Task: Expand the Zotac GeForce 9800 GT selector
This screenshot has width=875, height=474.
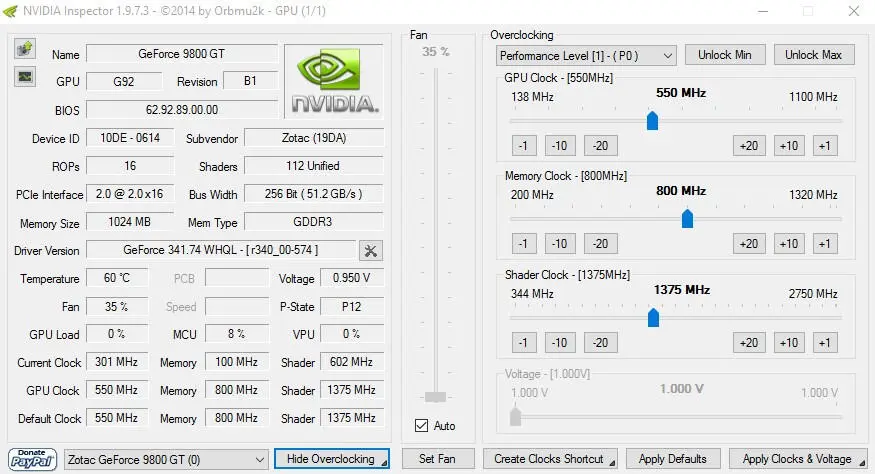Action: click(x=166, y=459)
